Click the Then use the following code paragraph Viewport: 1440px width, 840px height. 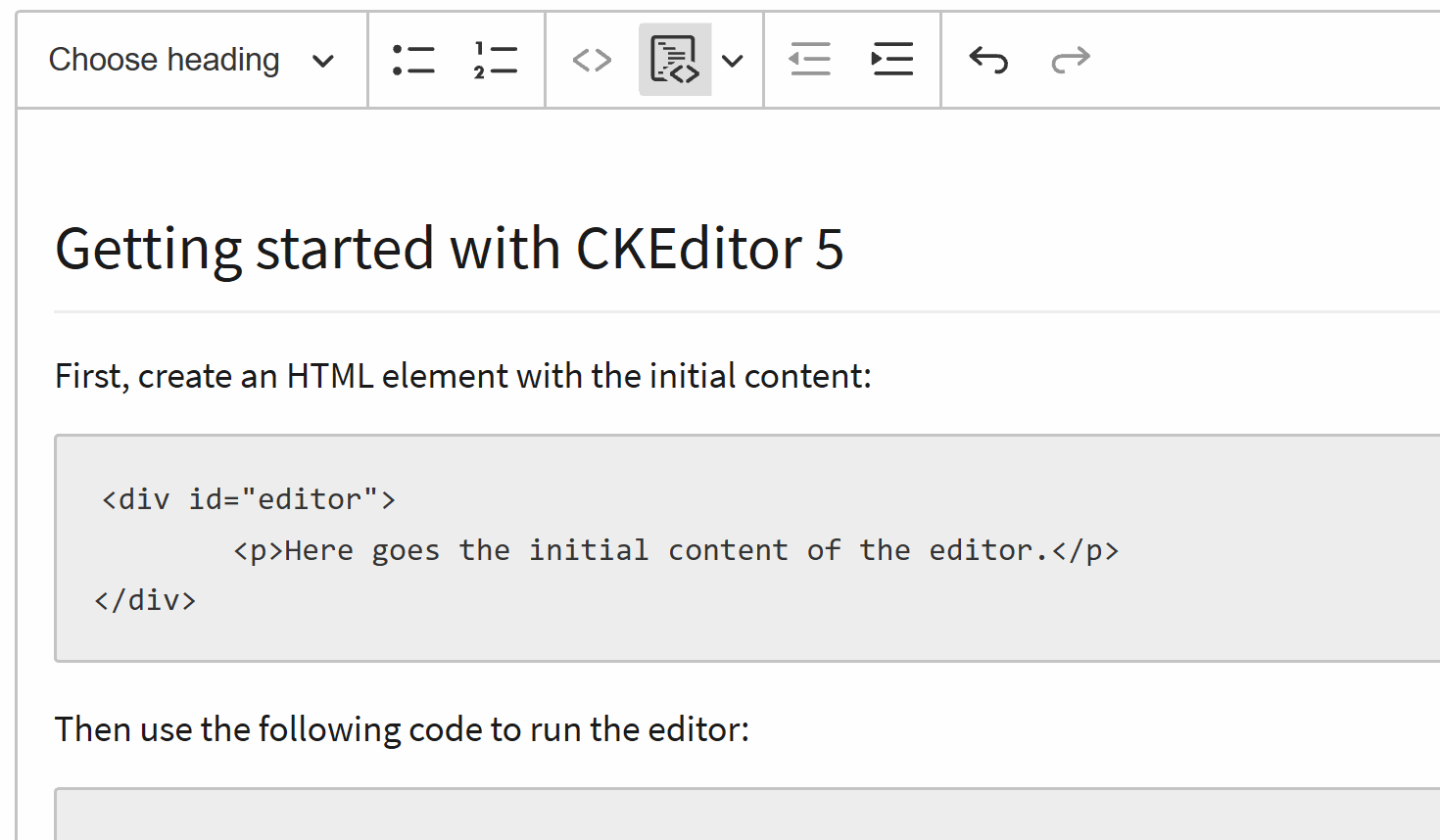pos(396,728)
